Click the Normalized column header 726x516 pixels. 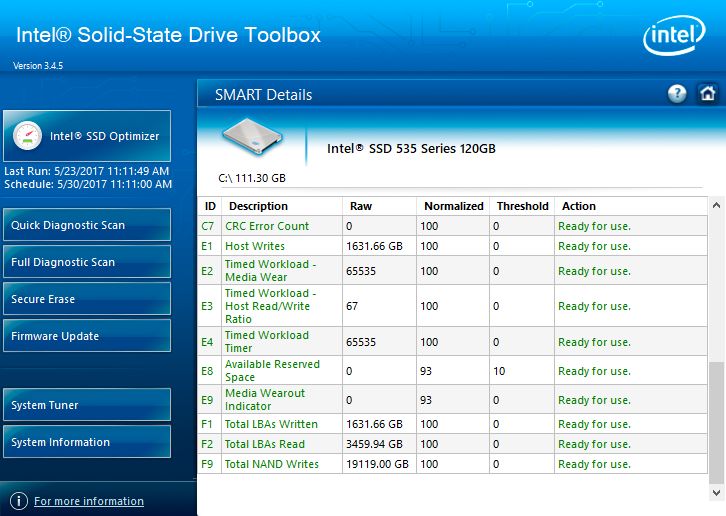point(454,206)
